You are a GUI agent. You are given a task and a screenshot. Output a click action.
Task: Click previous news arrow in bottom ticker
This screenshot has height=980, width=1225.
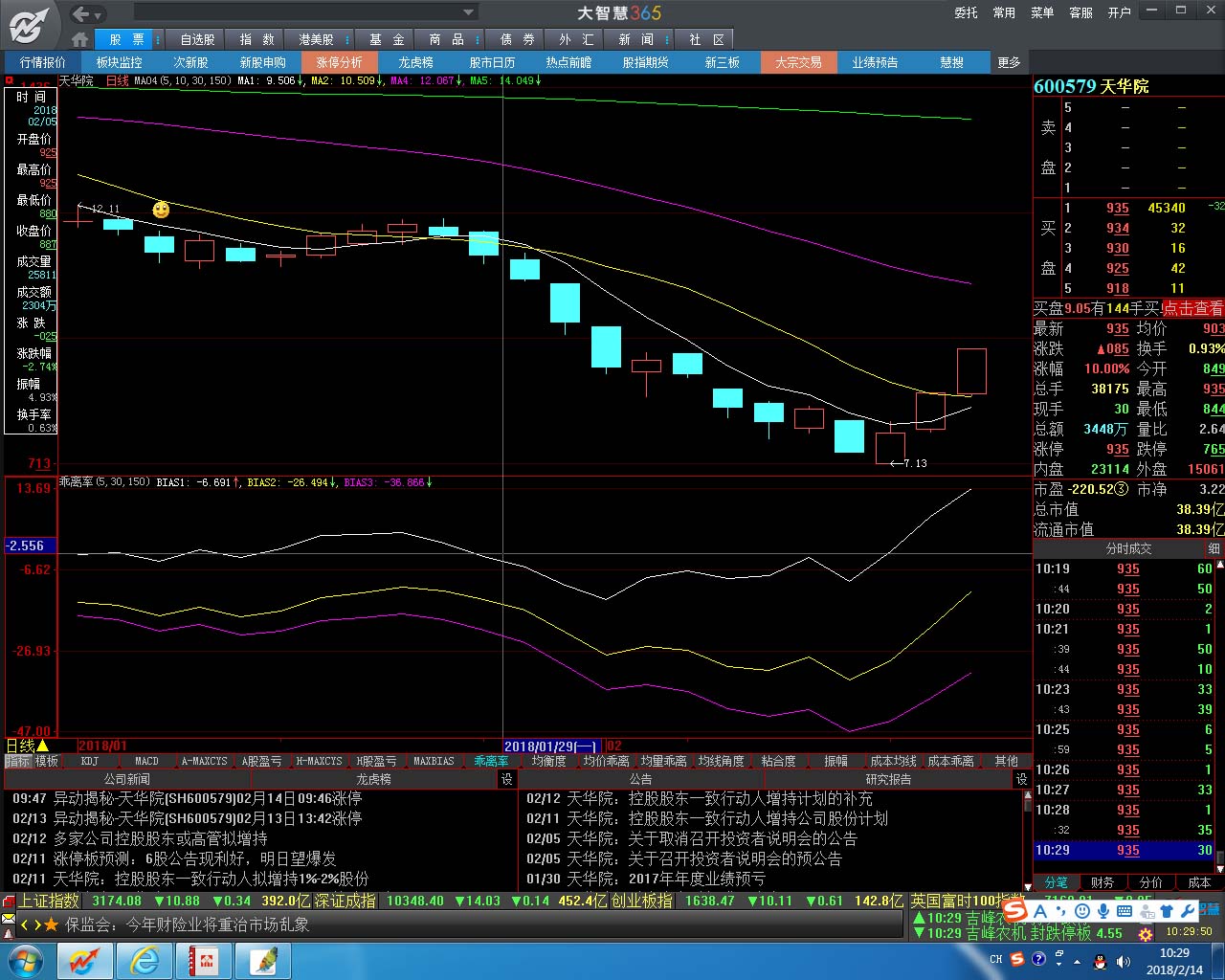25,924
